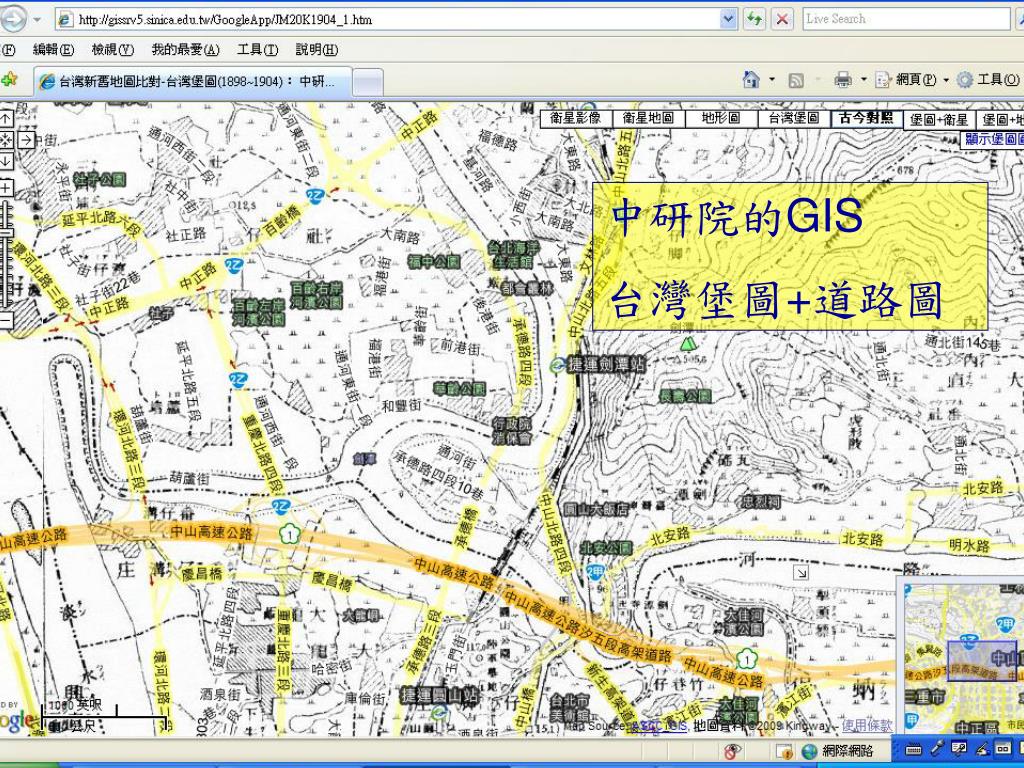Click the 圓山大飯店 map label

point(596,509)
